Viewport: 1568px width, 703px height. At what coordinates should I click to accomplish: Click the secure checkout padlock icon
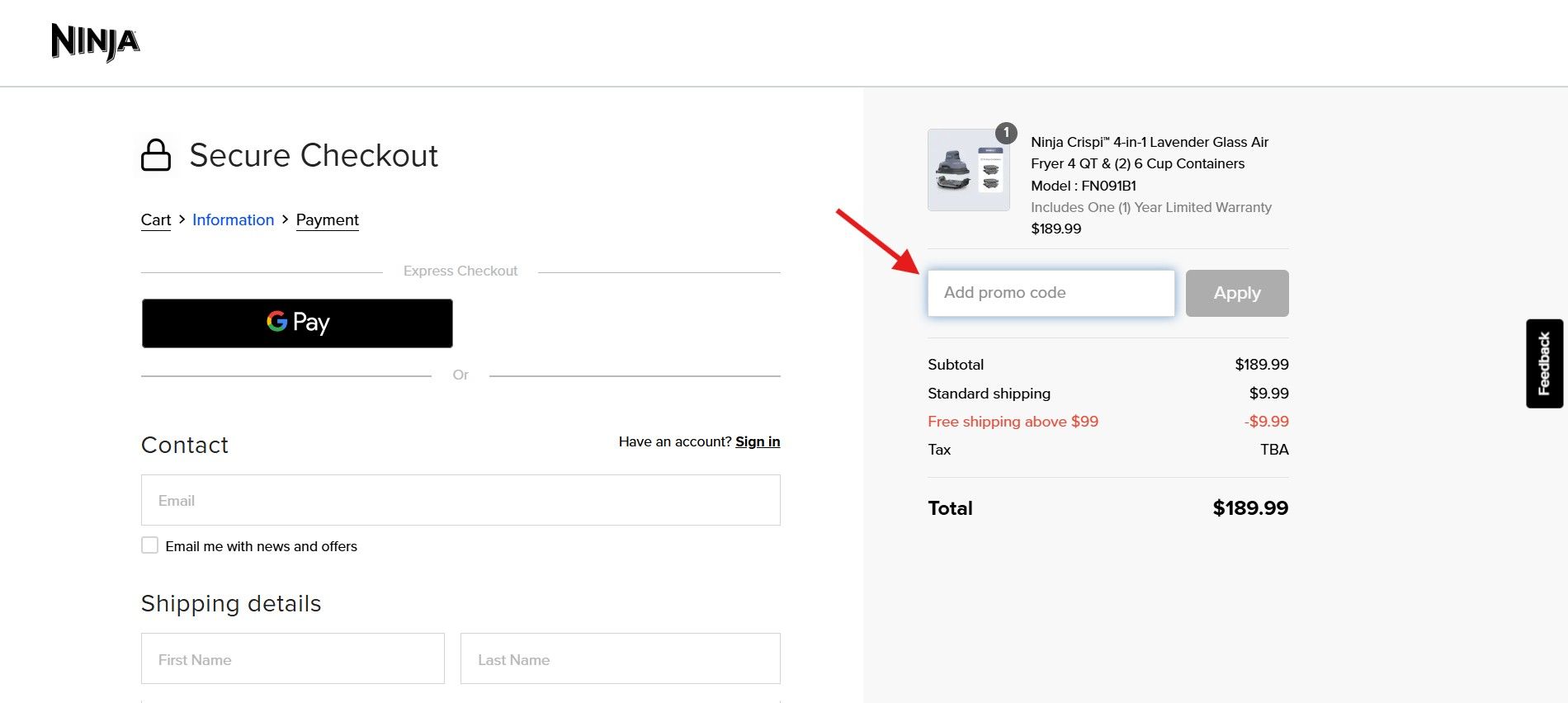tap(157, 155)
